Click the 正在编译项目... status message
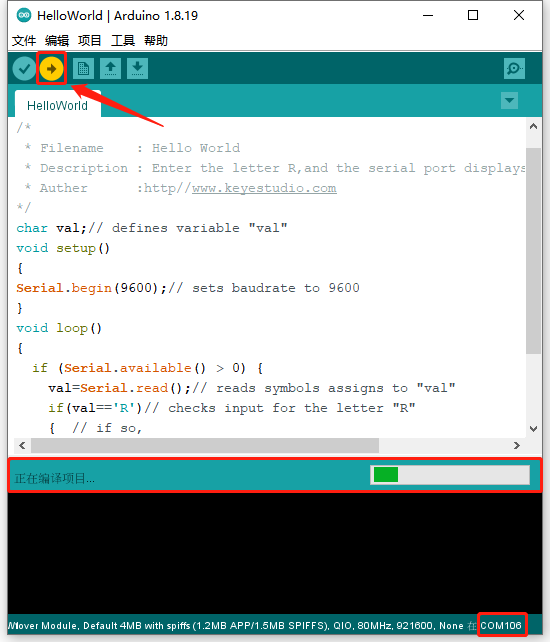Viewport: 550px width, 642px height. (x=54, y=478)
